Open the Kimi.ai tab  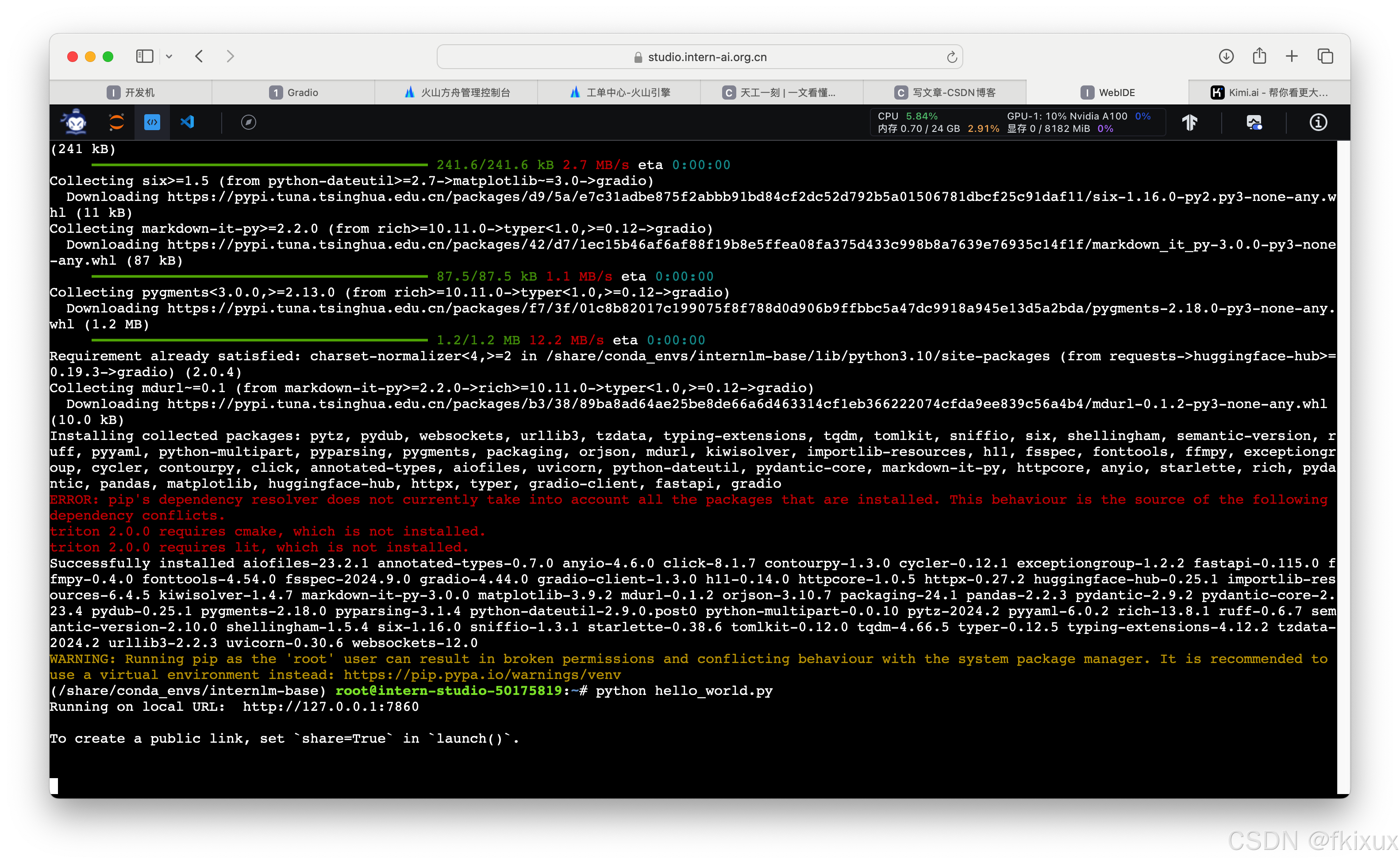click(1269, 93)
